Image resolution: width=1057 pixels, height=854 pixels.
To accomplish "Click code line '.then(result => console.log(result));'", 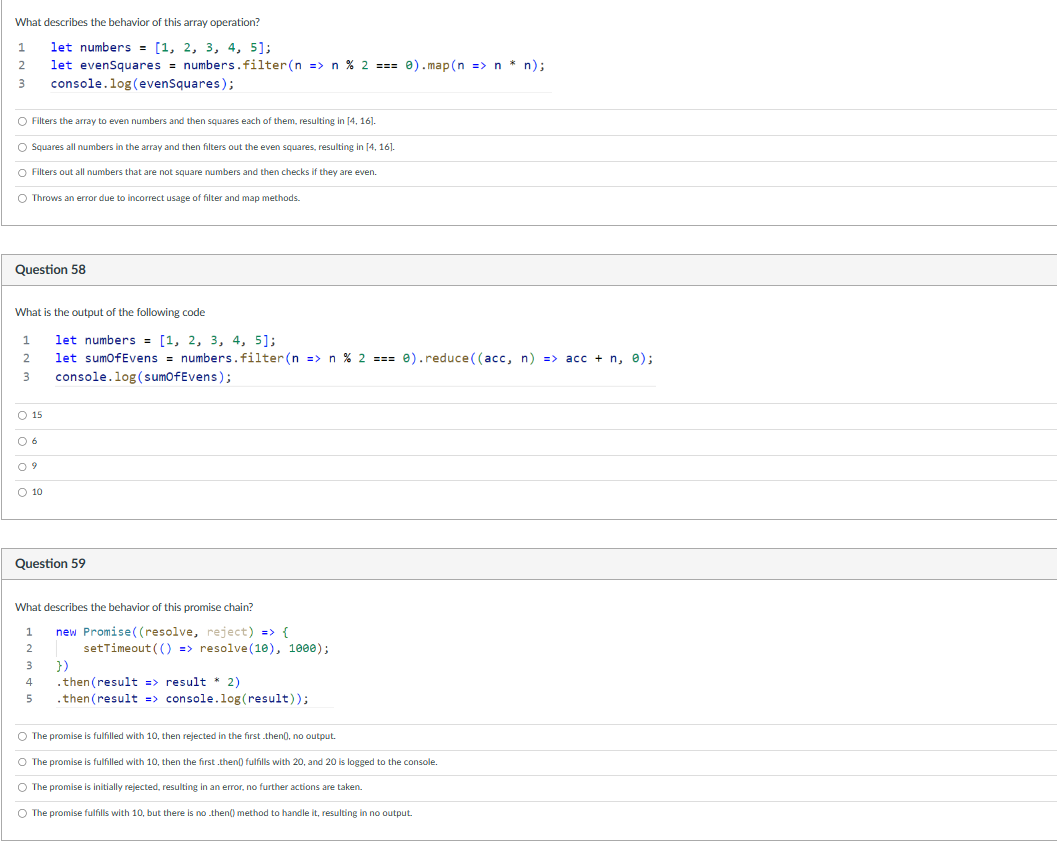I will 182,699.
